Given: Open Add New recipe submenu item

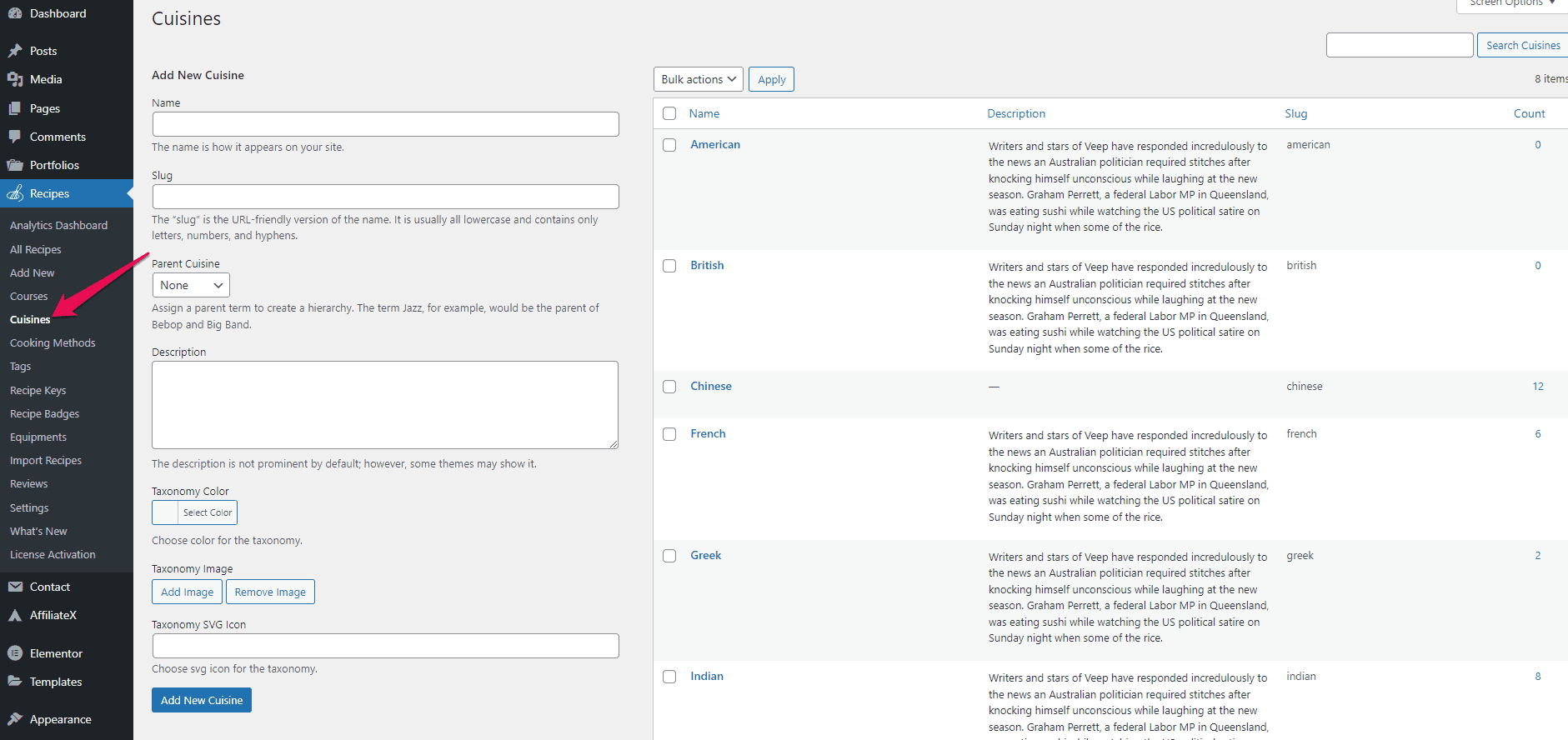Looking at the screenshot, I should [x=33, y=272].
